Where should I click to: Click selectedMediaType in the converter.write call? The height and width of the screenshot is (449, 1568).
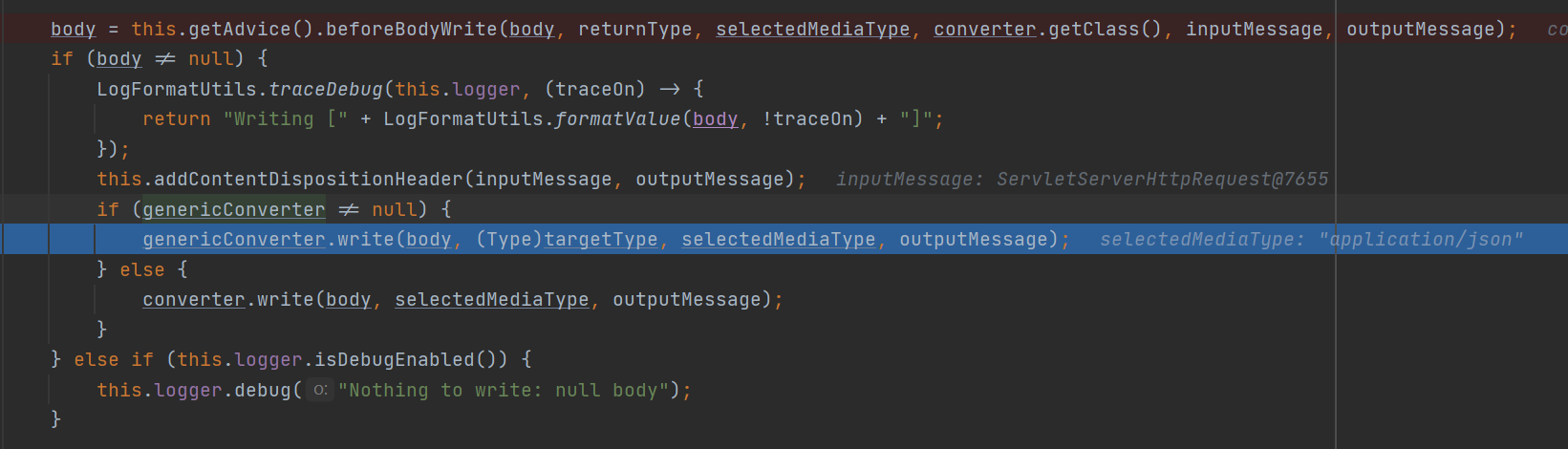[x=492, y=299]
